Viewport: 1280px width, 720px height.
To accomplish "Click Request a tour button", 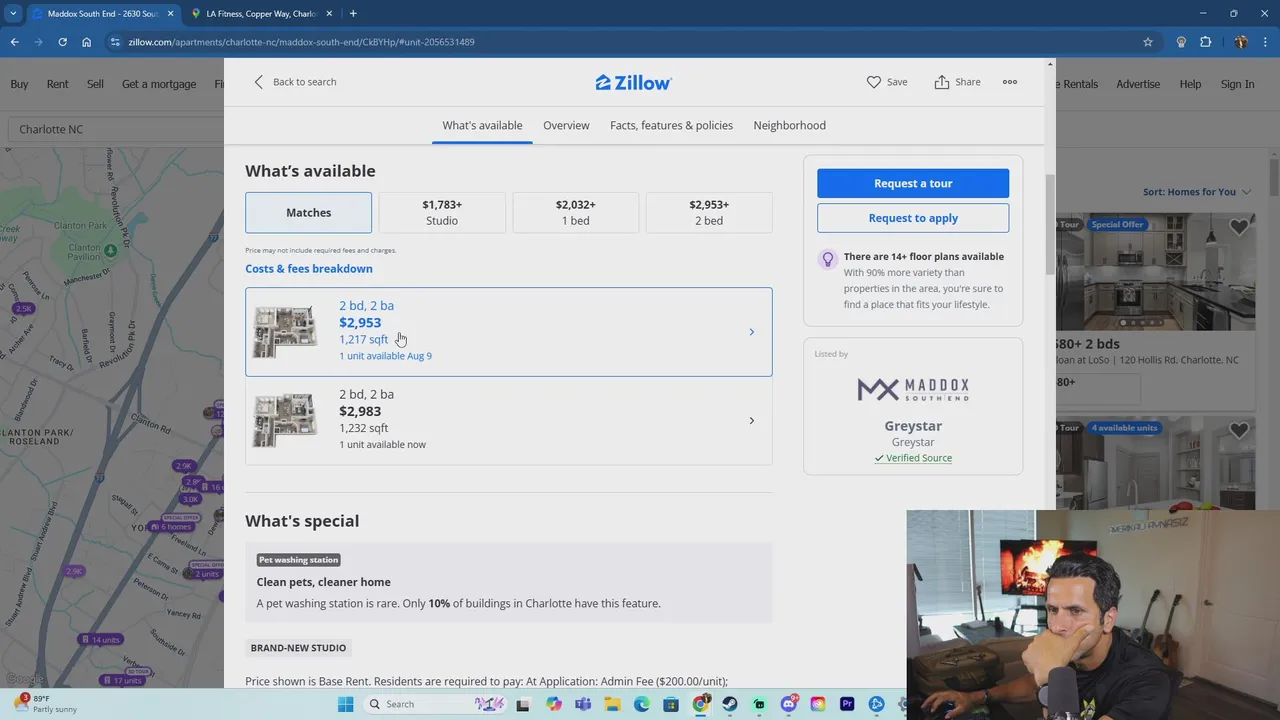I will [913, 183].
